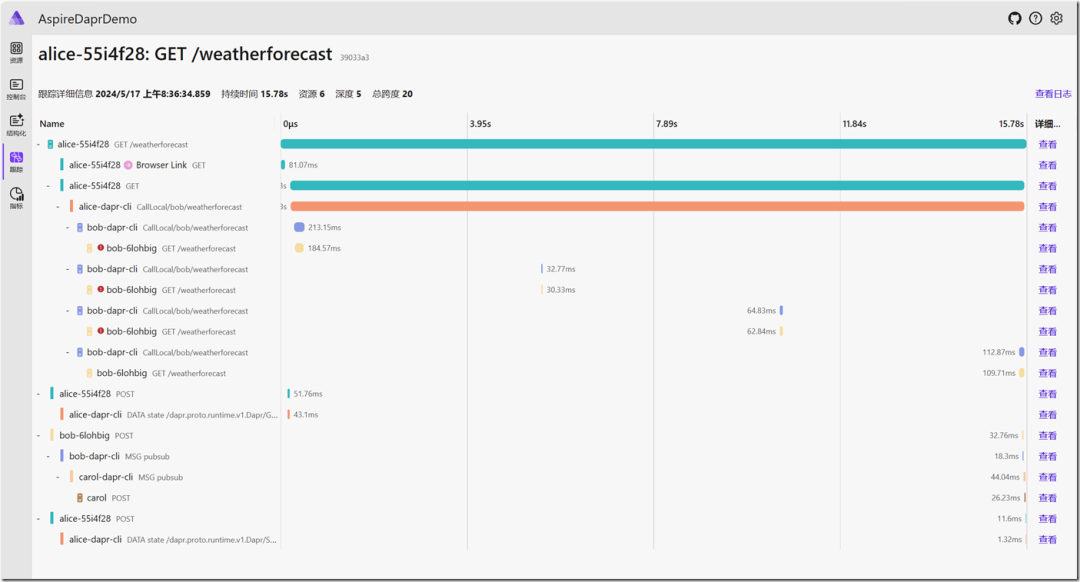Screen dimensions: 1080x582
Task: Click error icon on the 62.84ms bob-6lohbig span
Action: click(101, 331)
